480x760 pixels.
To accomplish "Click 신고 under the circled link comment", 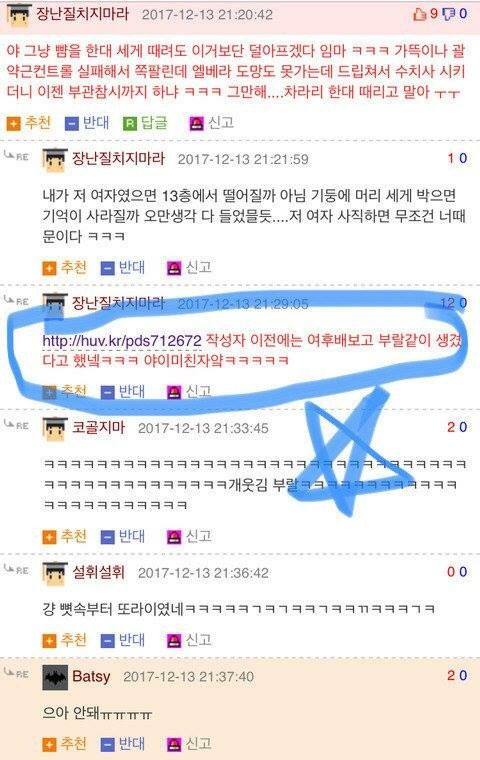I will point(189,392).
